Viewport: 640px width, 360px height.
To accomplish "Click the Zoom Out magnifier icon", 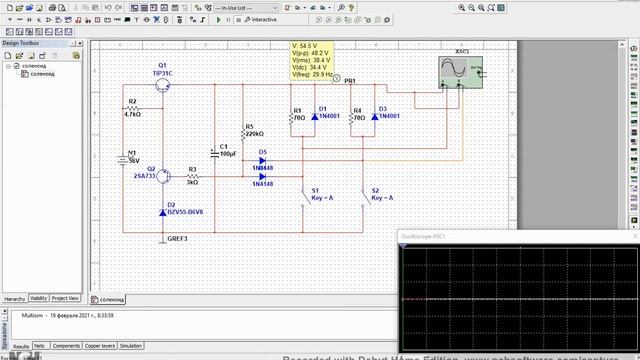I will [471, 8].
